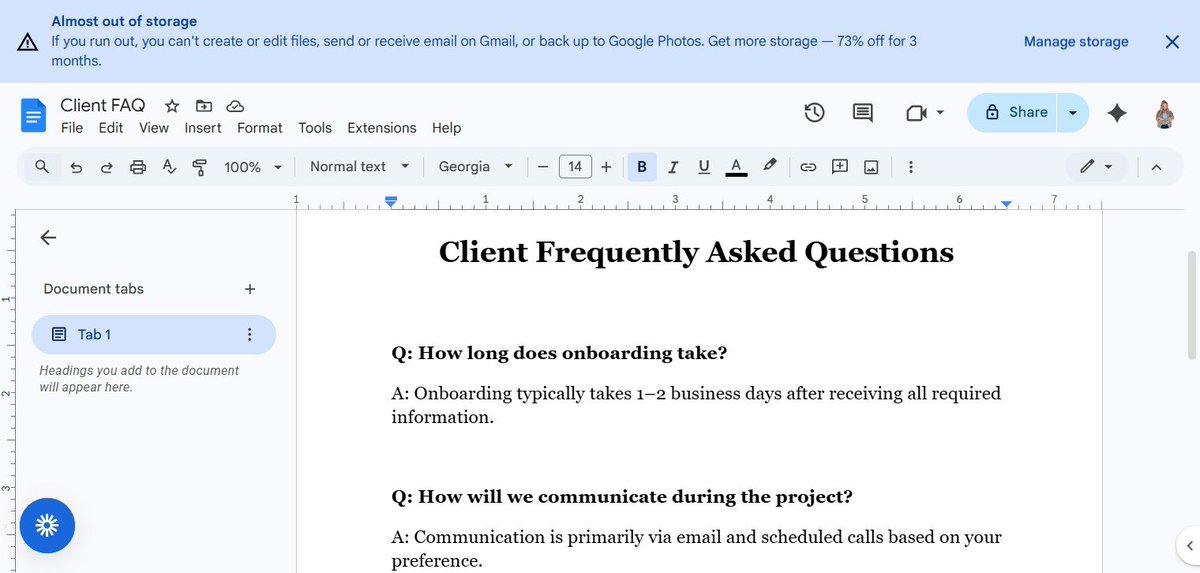Increase the font size

pyautogui.click(x=606, y=167)
